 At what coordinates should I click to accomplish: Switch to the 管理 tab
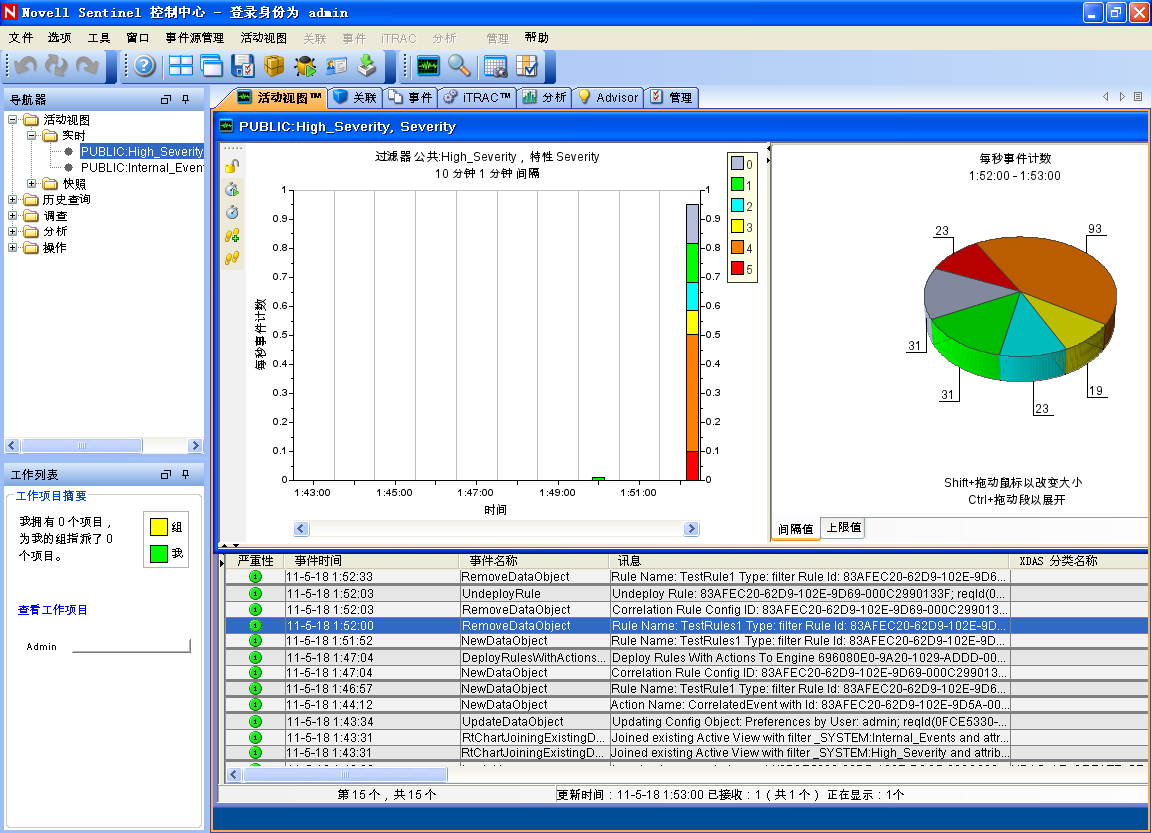(x=672, y=97)
